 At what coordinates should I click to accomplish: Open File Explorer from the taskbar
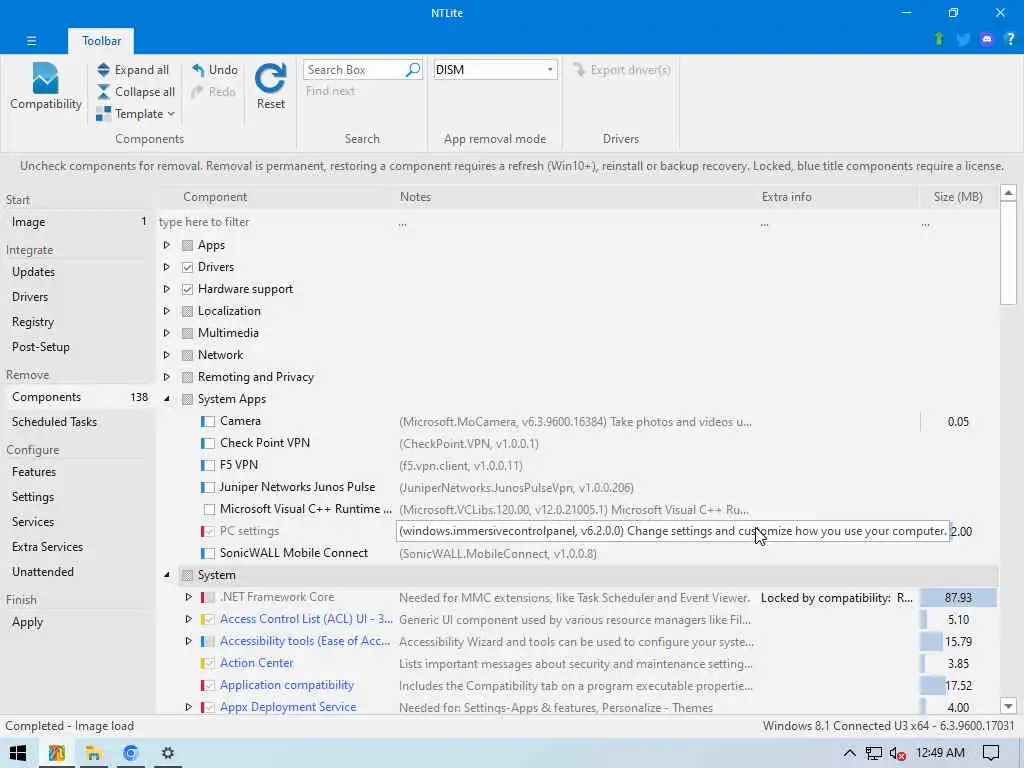93,753
